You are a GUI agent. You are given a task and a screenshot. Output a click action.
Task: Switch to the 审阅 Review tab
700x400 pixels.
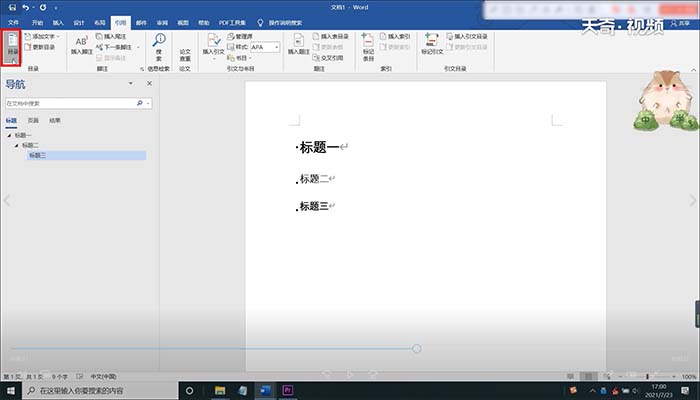coord(162,23)
